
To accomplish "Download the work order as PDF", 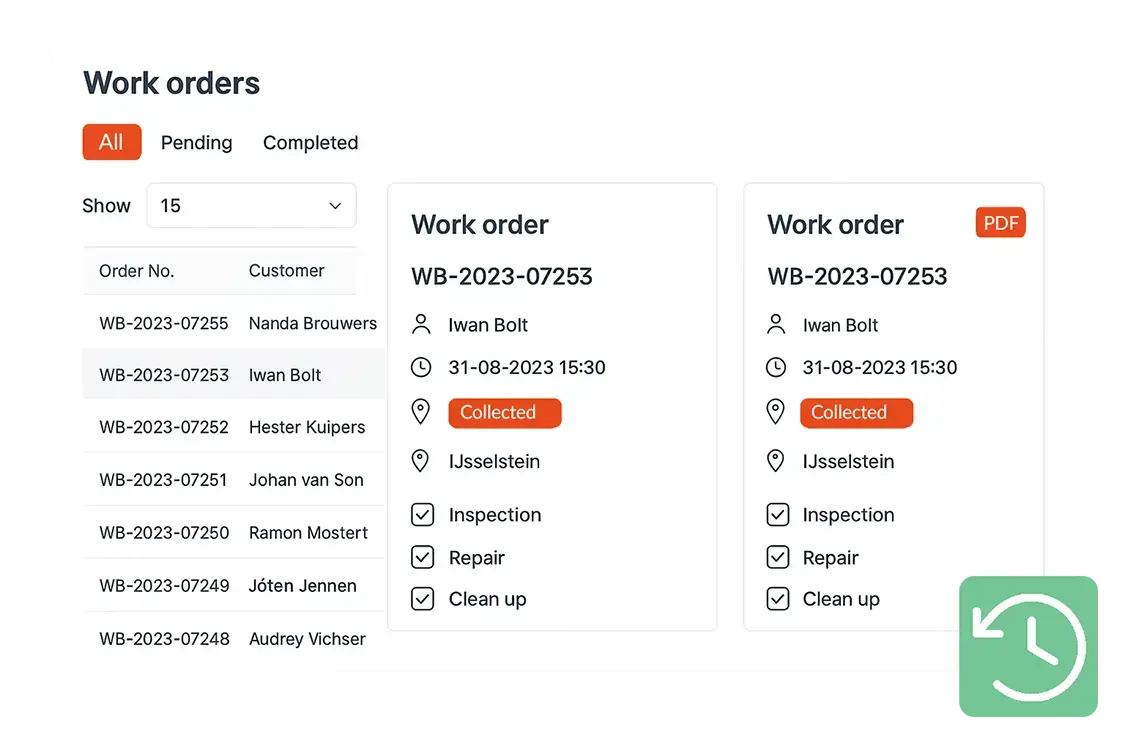I will (x=1000, y=223).
